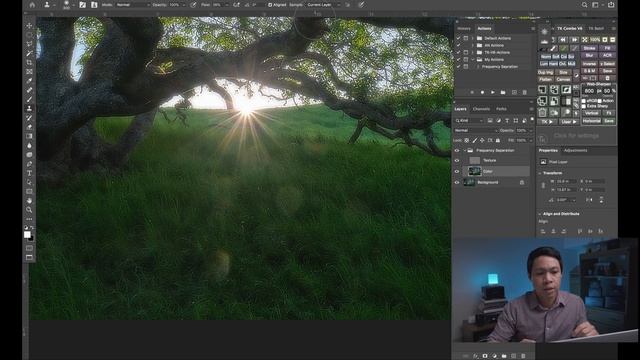This screenshot has height=360, width=640.
Task: Open the Kind filter dropdown in Layers
Action: point(469,120)
